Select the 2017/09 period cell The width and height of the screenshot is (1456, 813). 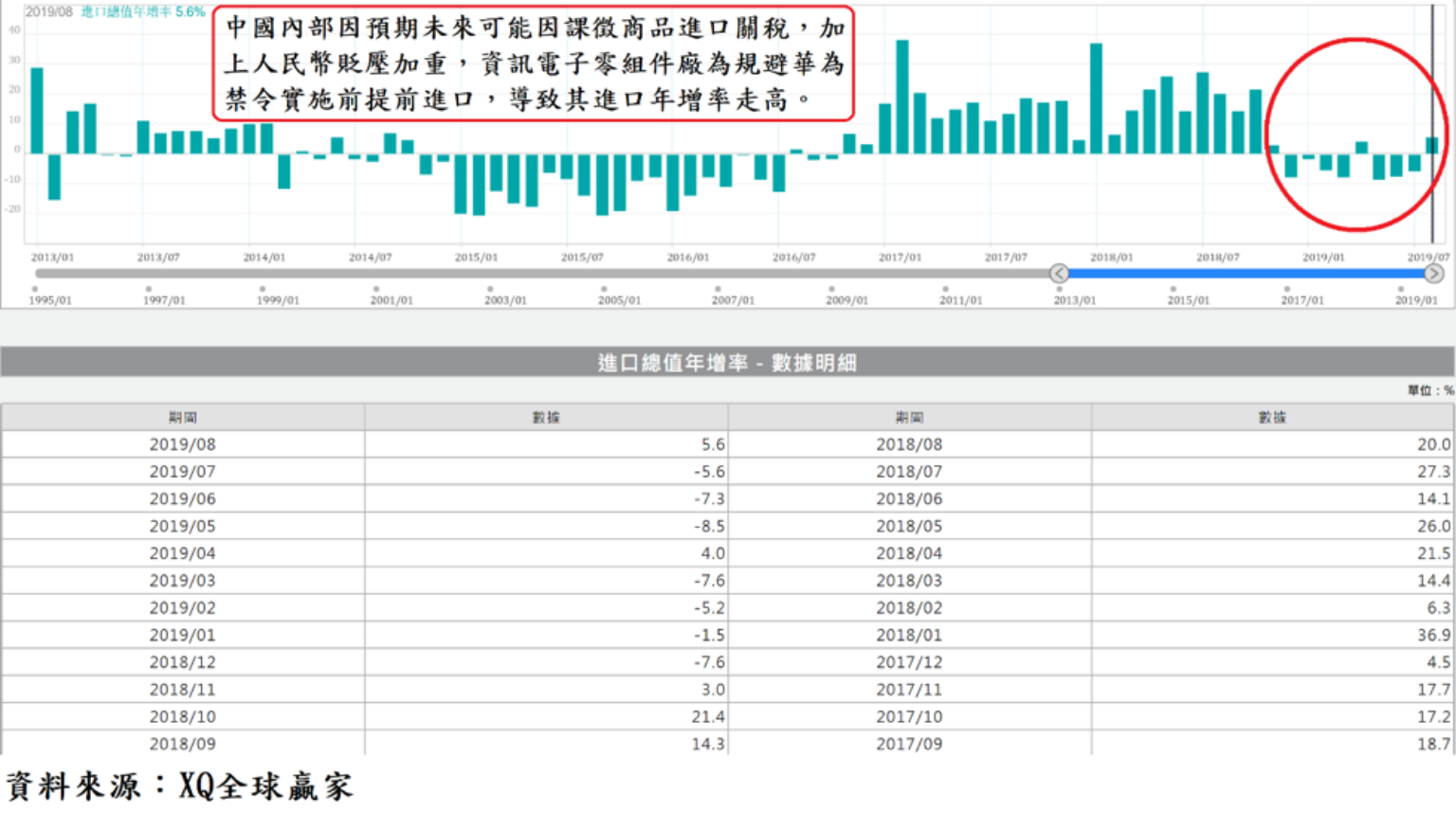[x=908, y=745]
